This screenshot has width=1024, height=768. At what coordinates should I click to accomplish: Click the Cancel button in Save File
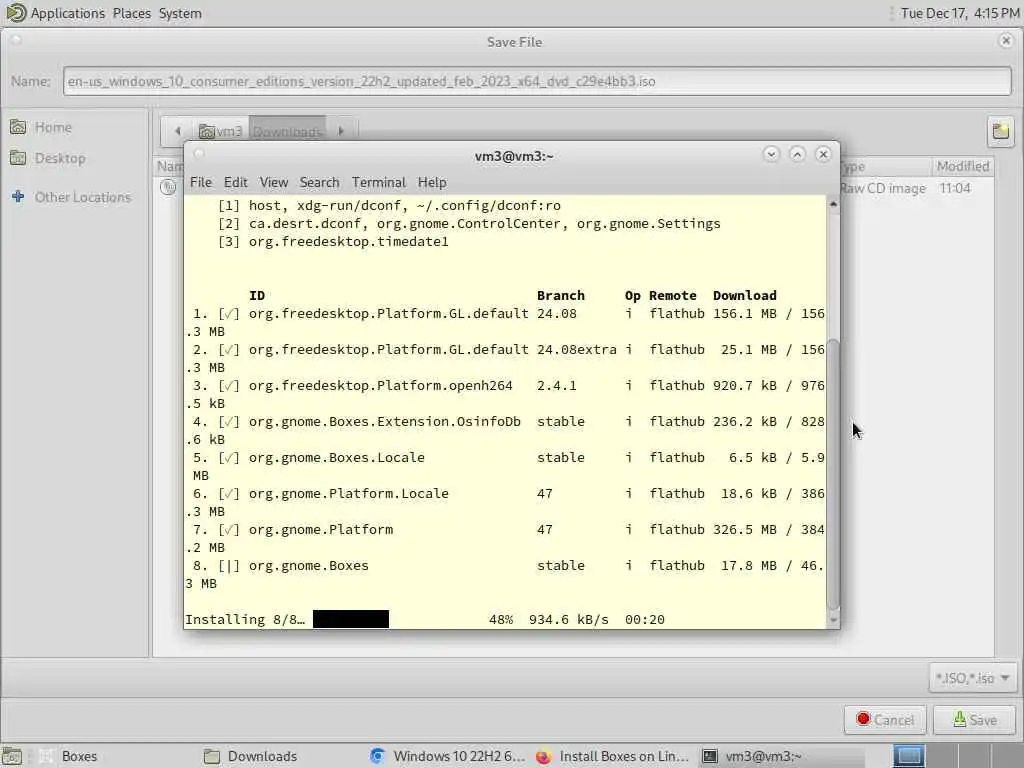point(885,720)
